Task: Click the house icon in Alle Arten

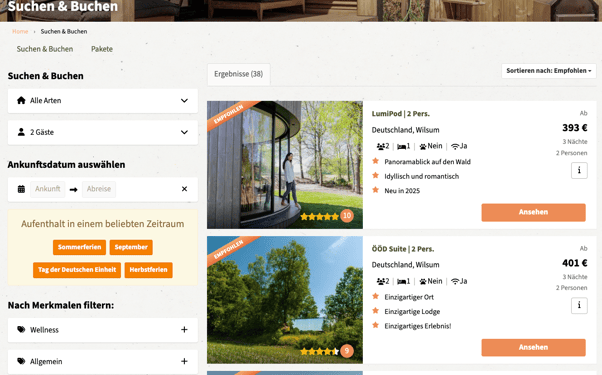Action: [x=21, y=101]
